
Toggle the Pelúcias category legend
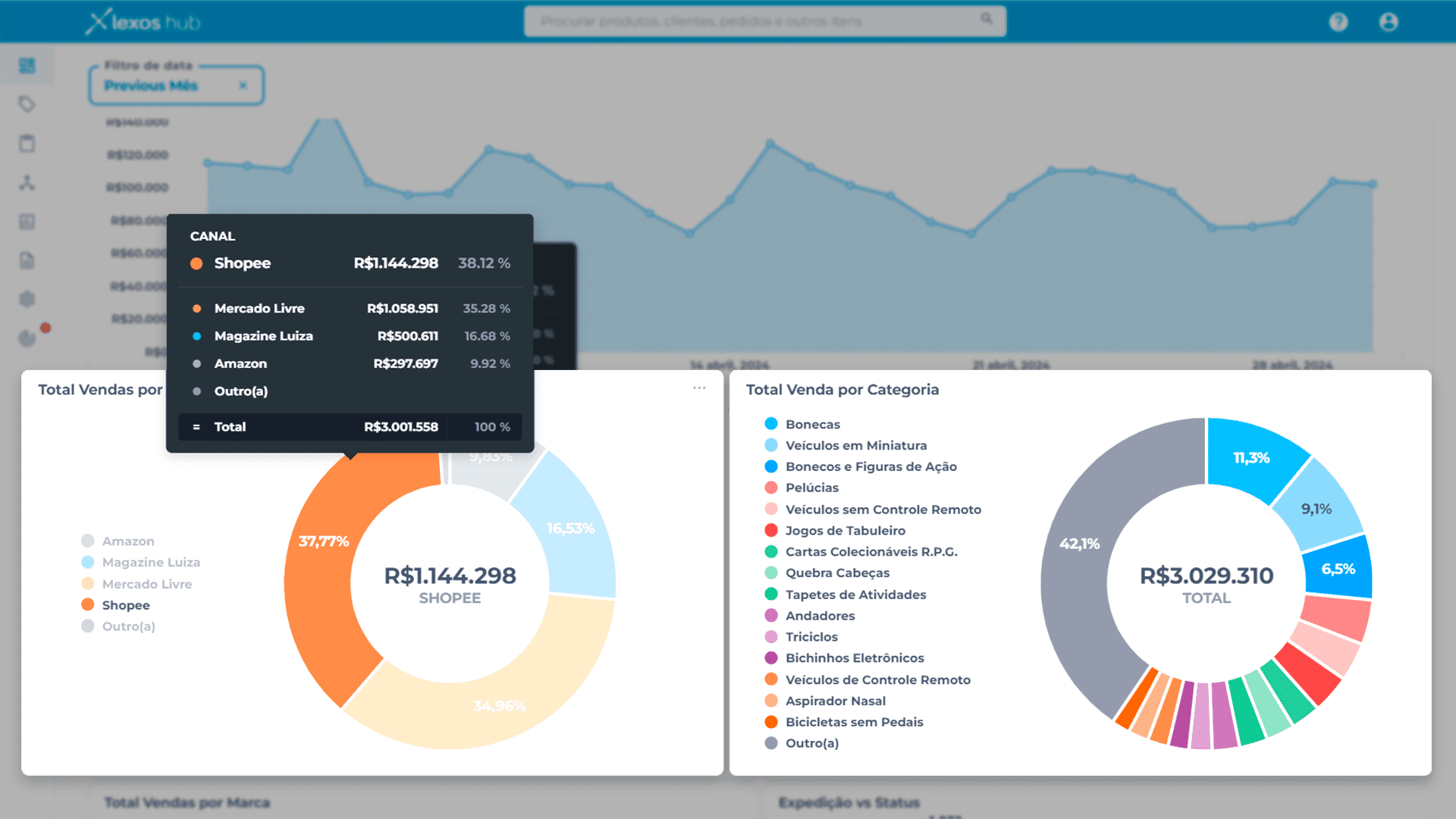802,488
